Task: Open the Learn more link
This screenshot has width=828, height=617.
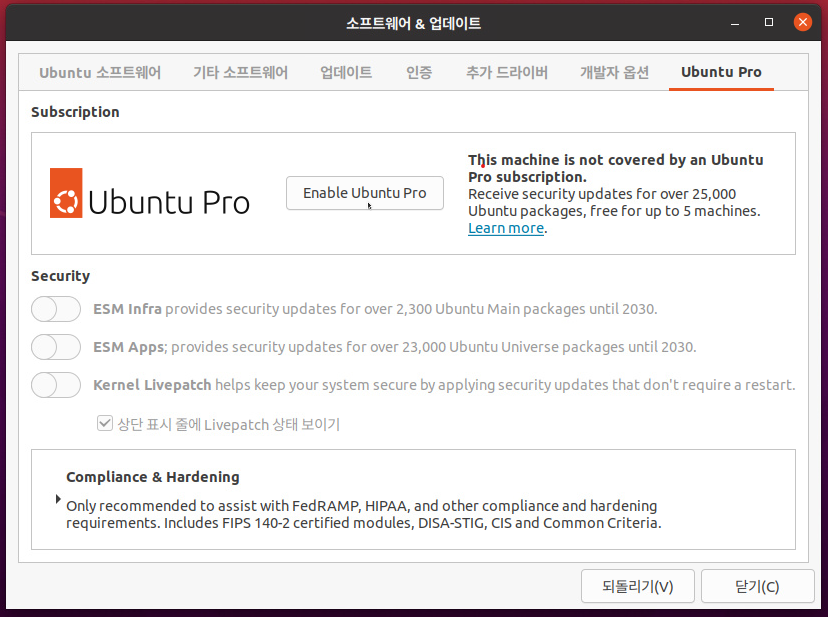Action: (506, 228)
